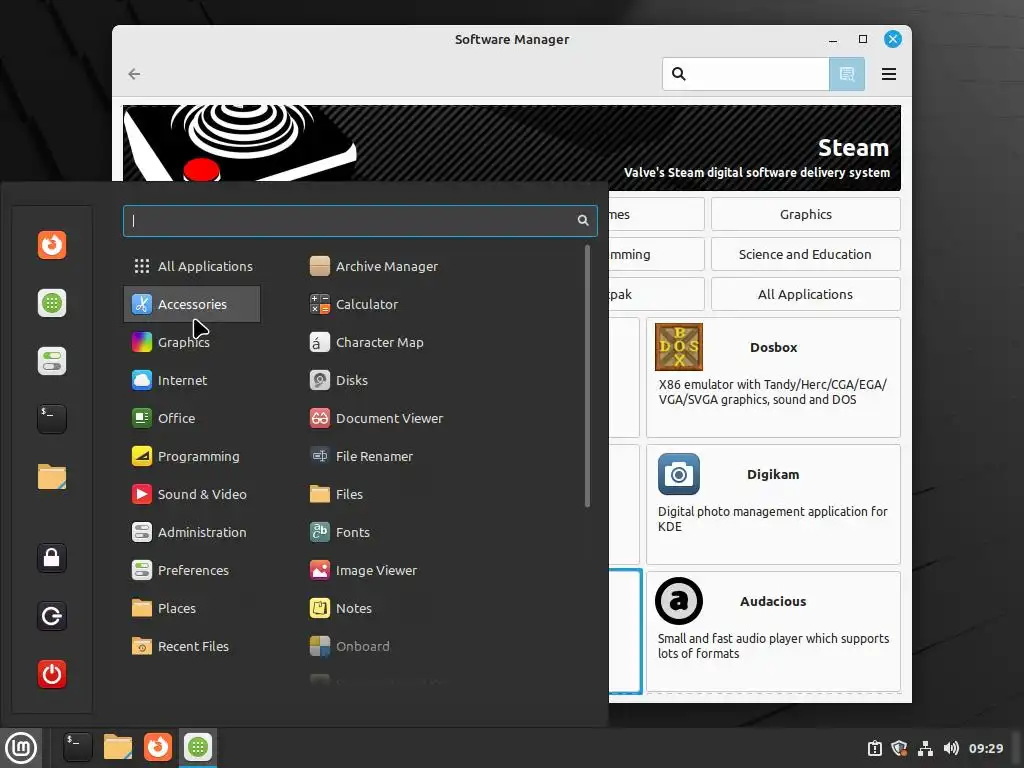The width and height of the screenshot is (1024, 768).
Task: Select the Preferences category
Action: click(x=192, y=570)
